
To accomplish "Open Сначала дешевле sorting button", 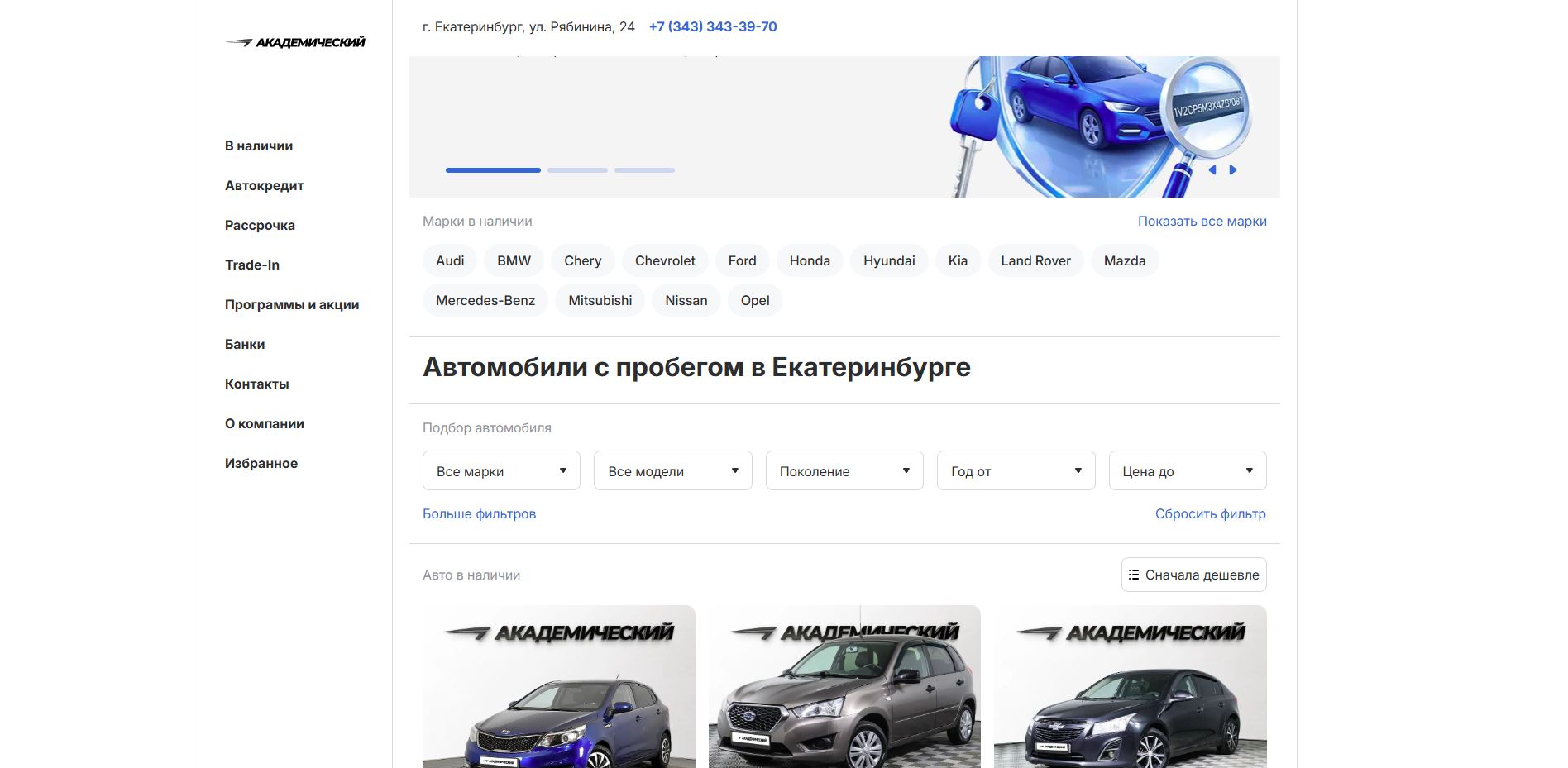I will [x=1194, y=575].
